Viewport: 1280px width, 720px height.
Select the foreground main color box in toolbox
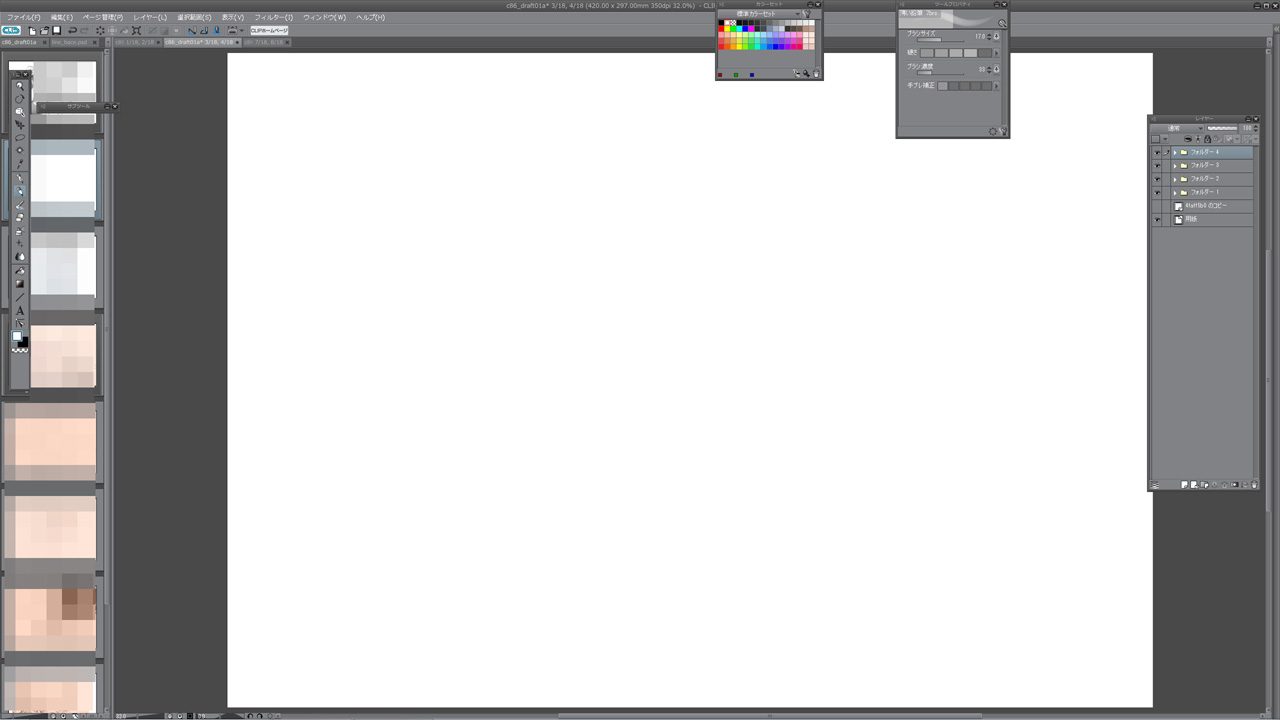point(17,337)
